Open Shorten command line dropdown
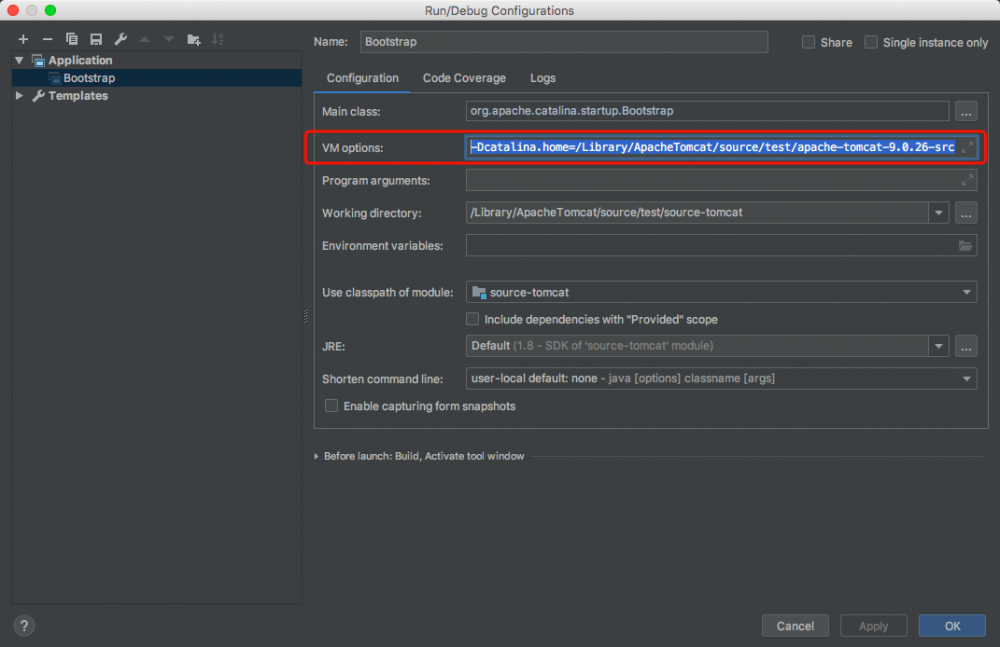 [722, 379]
